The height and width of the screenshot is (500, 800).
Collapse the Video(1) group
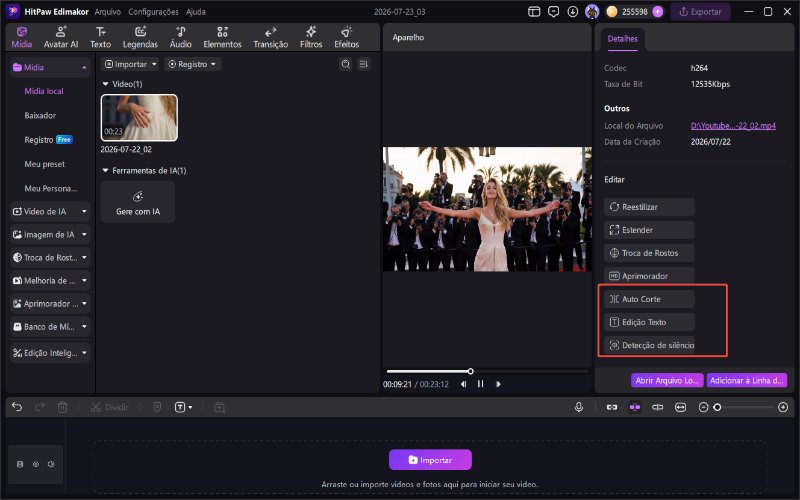point(106,84)
